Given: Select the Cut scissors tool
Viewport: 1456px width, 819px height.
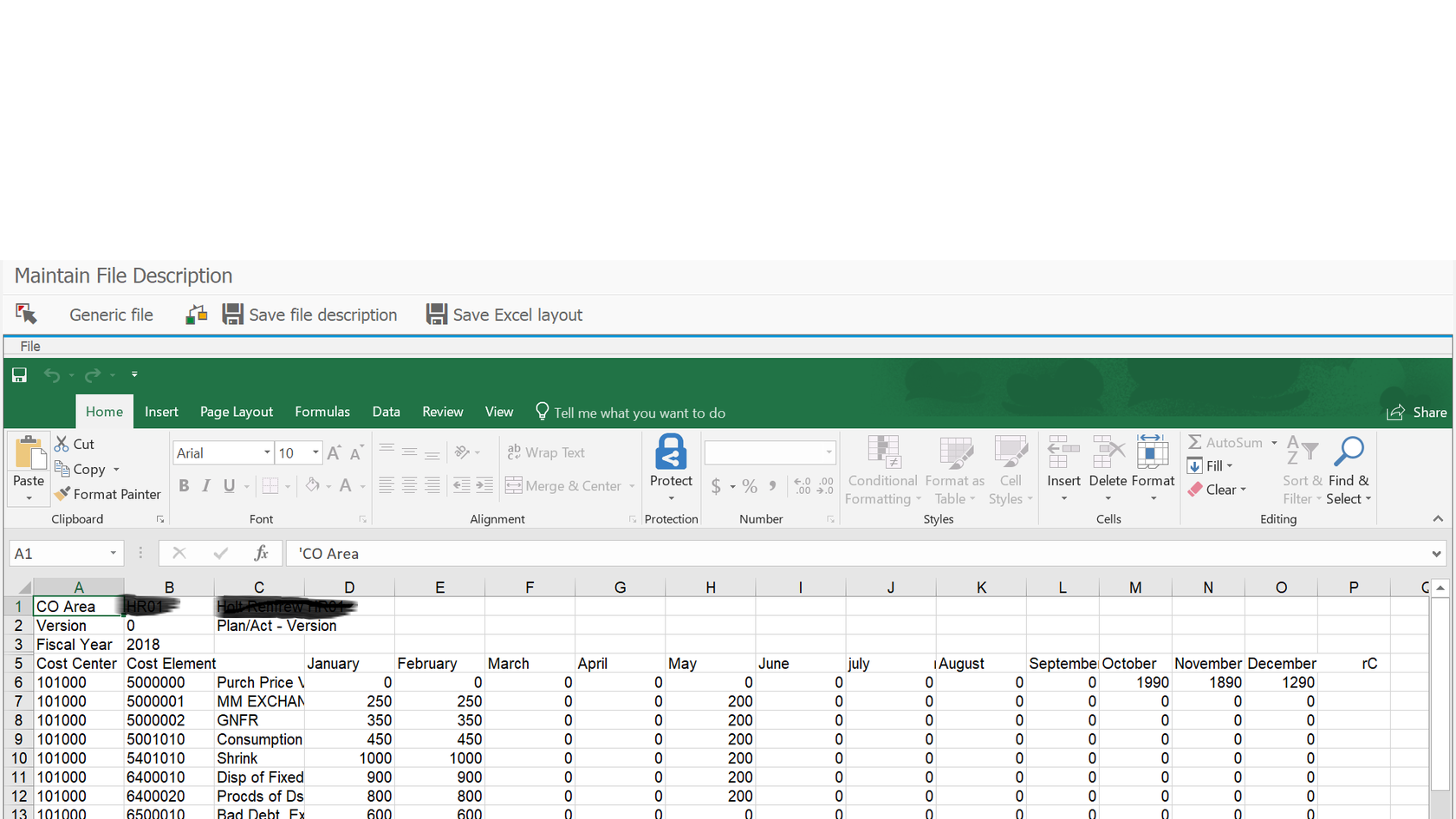Looking at the screenshot, I should point(62,444).
